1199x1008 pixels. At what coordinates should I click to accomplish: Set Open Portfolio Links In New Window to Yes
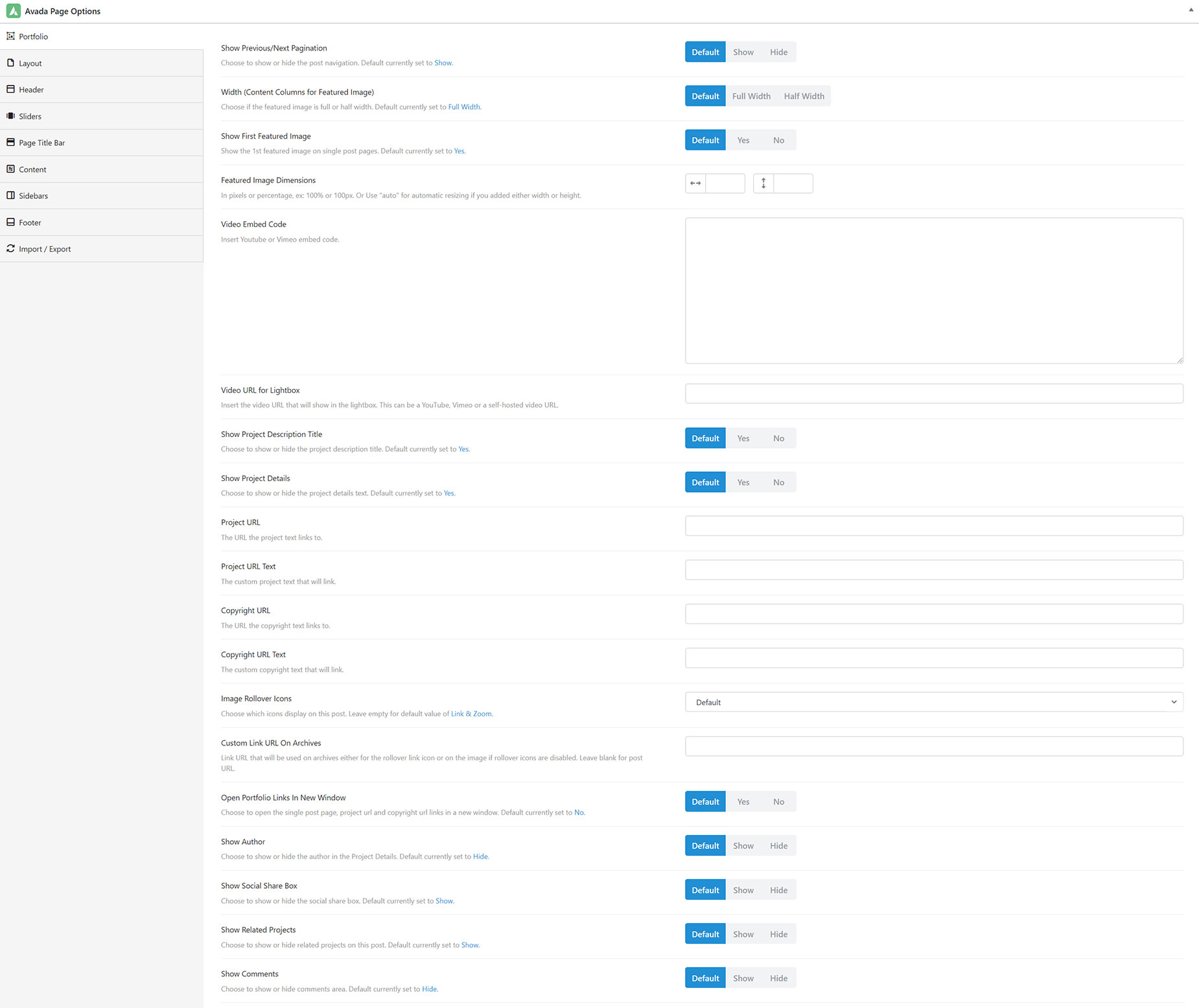743,802
